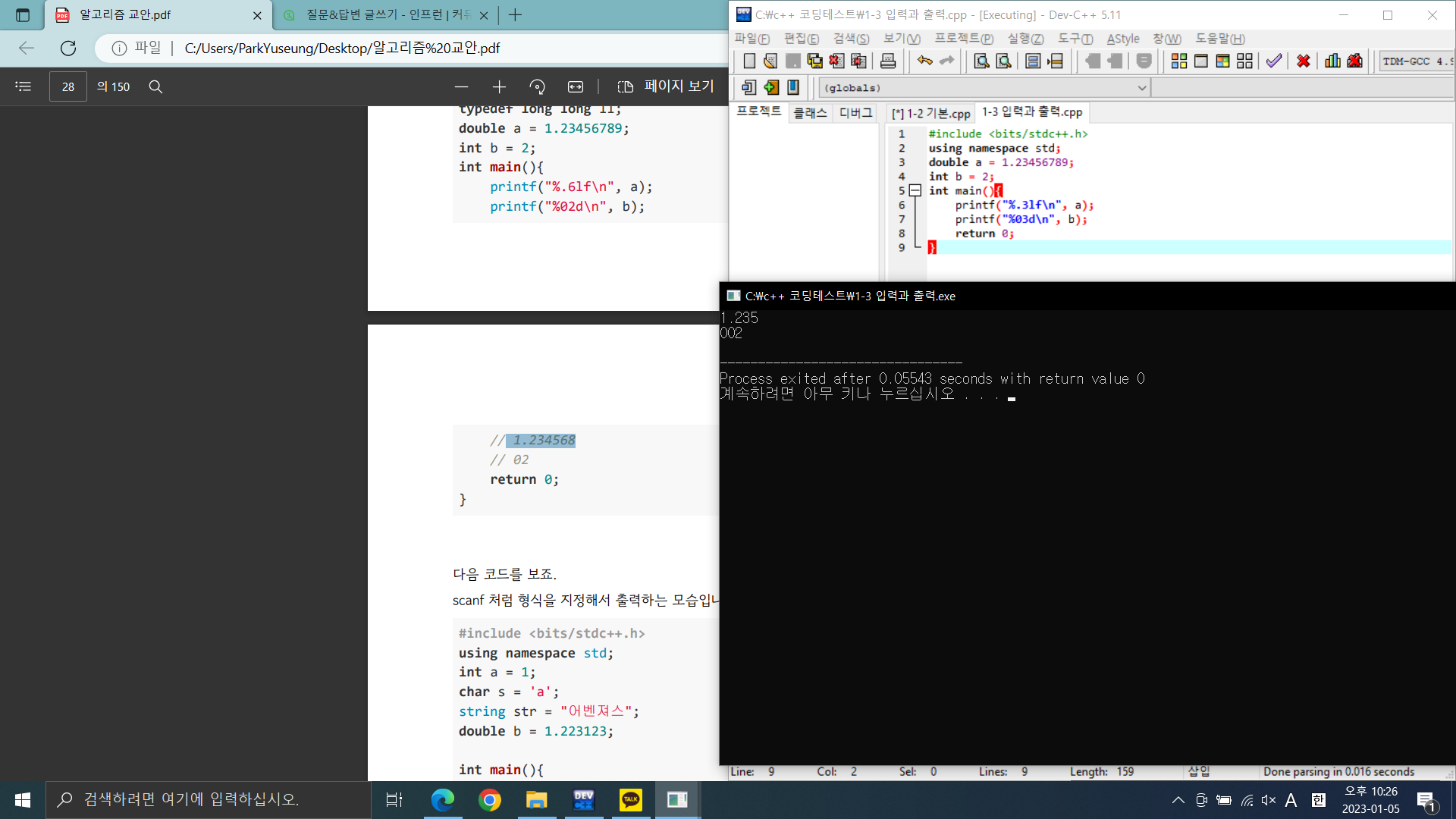Click Close All files icon in Dev-C++
This screenshot has height=819, width=1456.
tap(858, 61)
